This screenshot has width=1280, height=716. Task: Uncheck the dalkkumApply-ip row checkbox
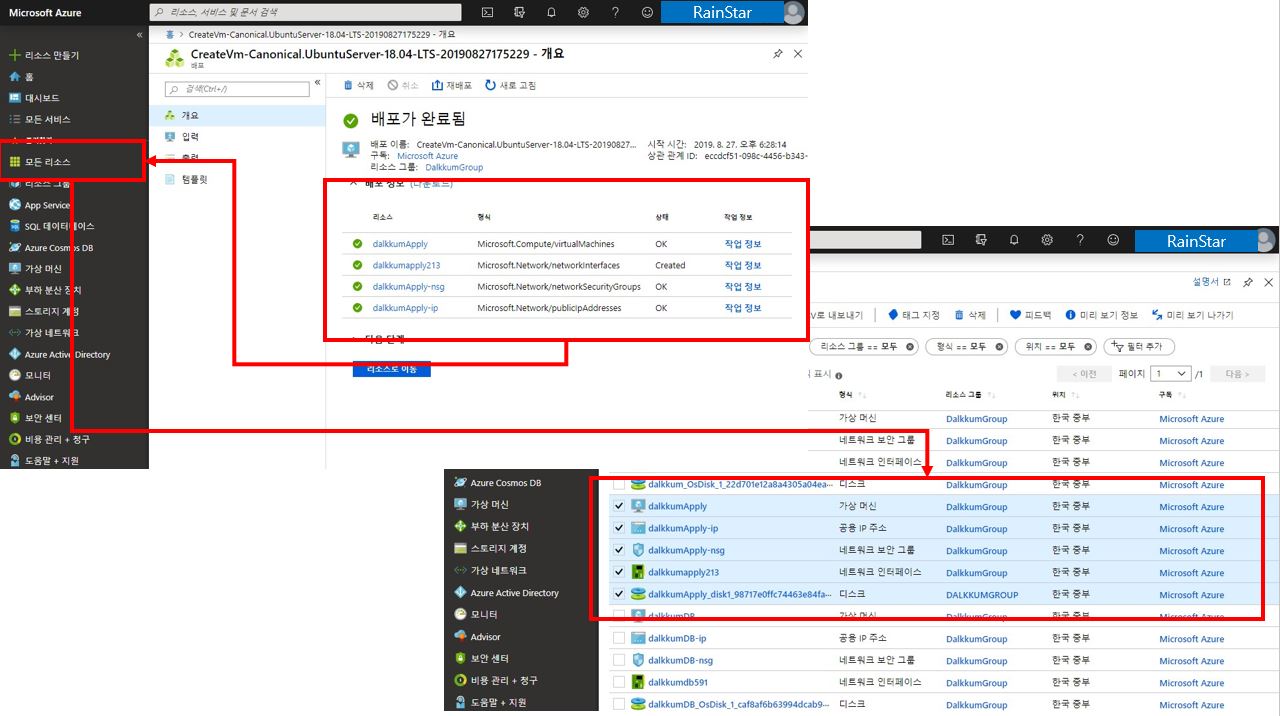pyautogui.click(x=619, y=528)
